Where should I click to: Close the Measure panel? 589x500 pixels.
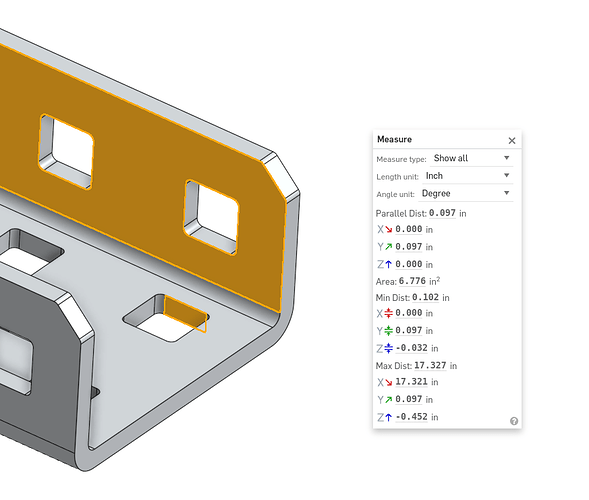pyautogui.click(x=512, y=140)
